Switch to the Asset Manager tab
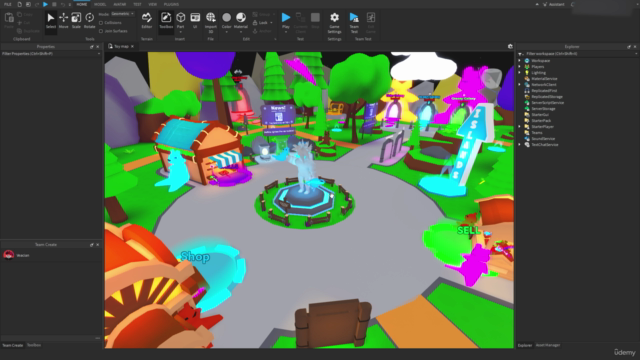Viewport: 640px width, 360px height. pyautogui.click(x=548, y=345)
